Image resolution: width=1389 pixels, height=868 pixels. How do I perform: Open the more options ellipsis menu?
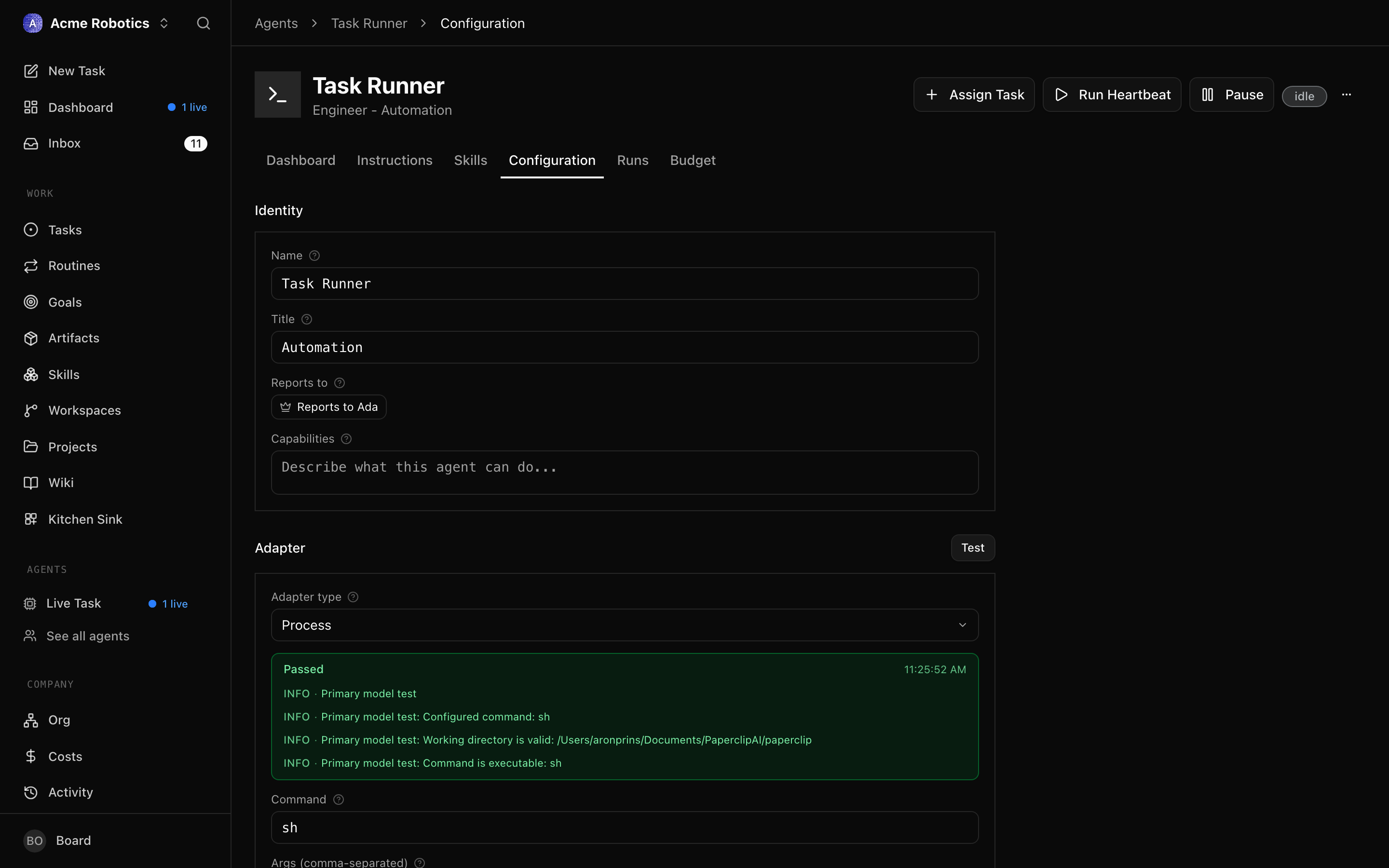pyautogui.click(x=1347, y=95)
